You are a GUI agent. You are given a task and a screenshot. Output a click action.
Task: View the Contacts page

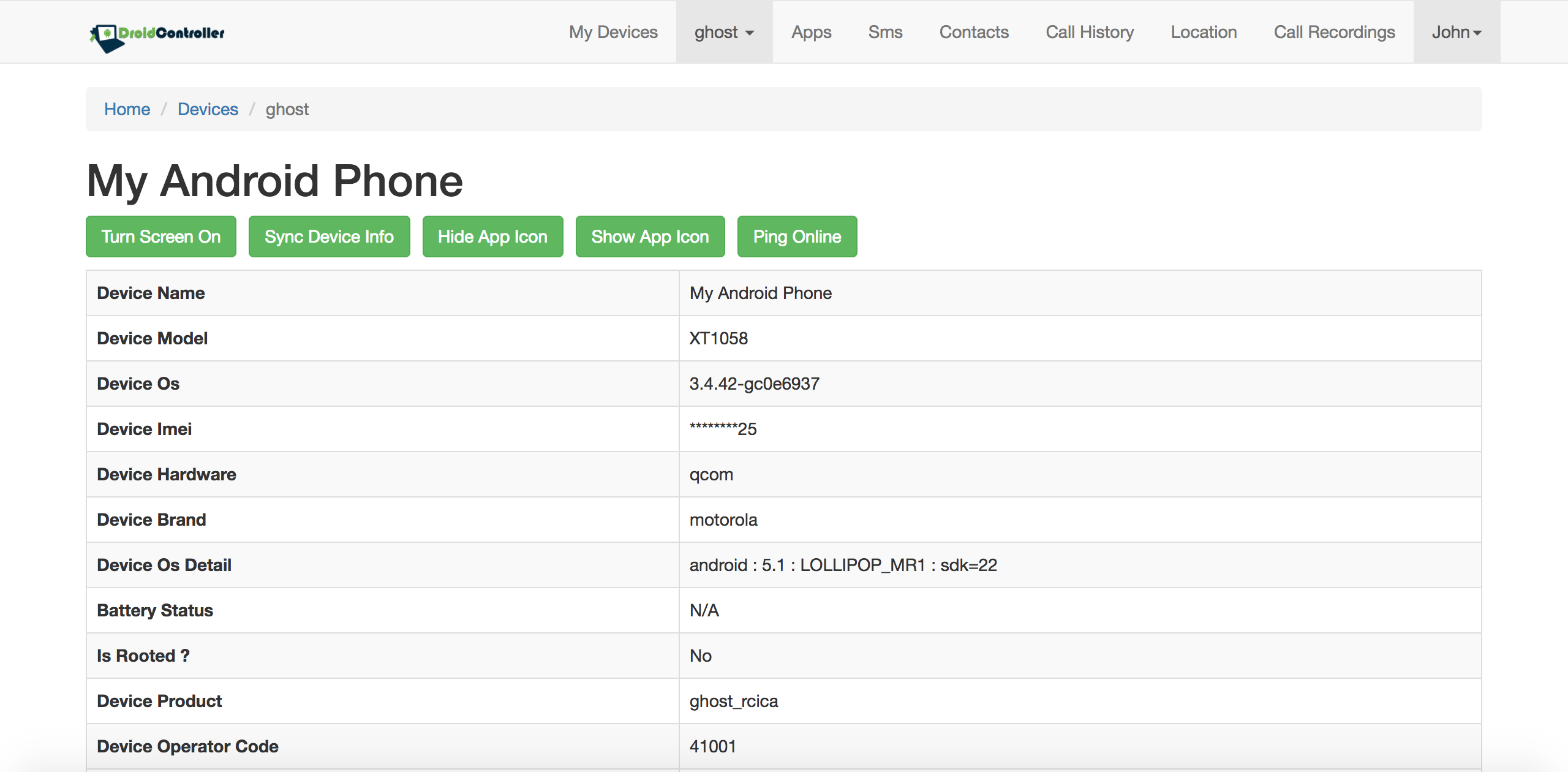point(974,32)
